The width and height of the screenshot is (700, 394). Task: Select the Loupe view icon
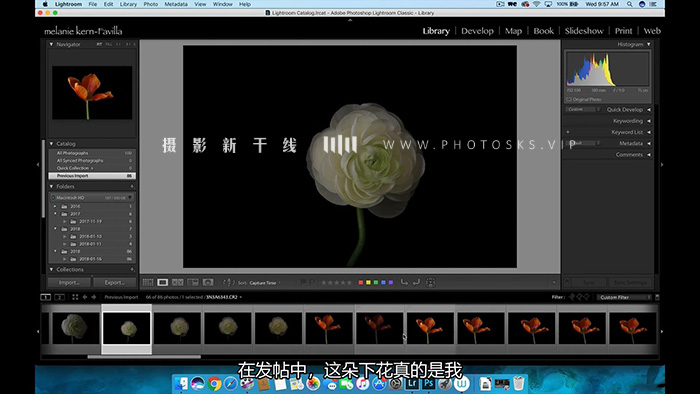(x=162, y=282)
